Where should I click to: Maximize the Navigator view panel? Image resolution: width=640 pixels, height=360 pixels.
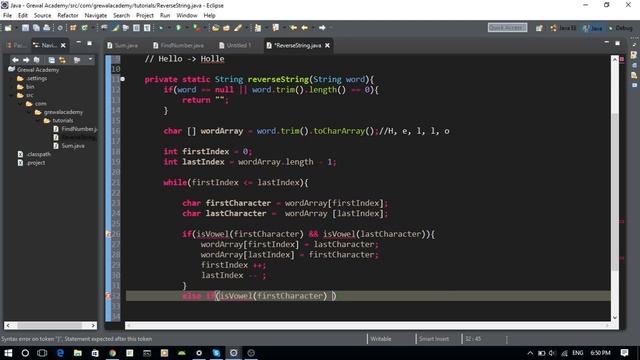pos(89,43)
